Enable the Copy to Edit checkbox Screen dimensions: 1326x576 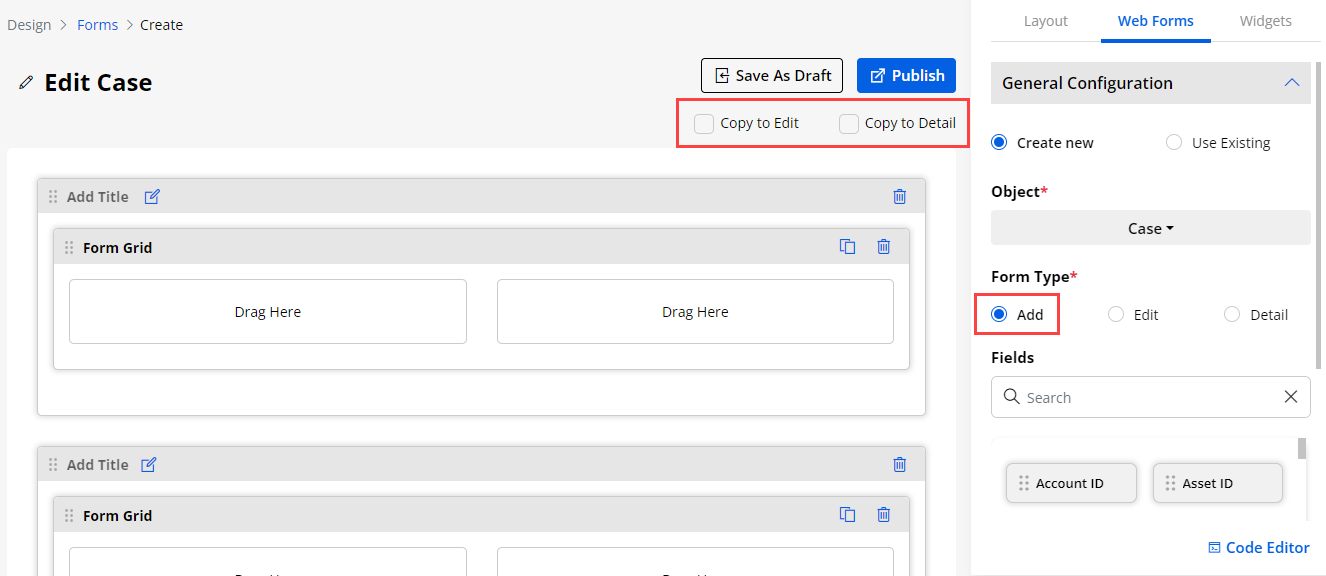point(704,124)
